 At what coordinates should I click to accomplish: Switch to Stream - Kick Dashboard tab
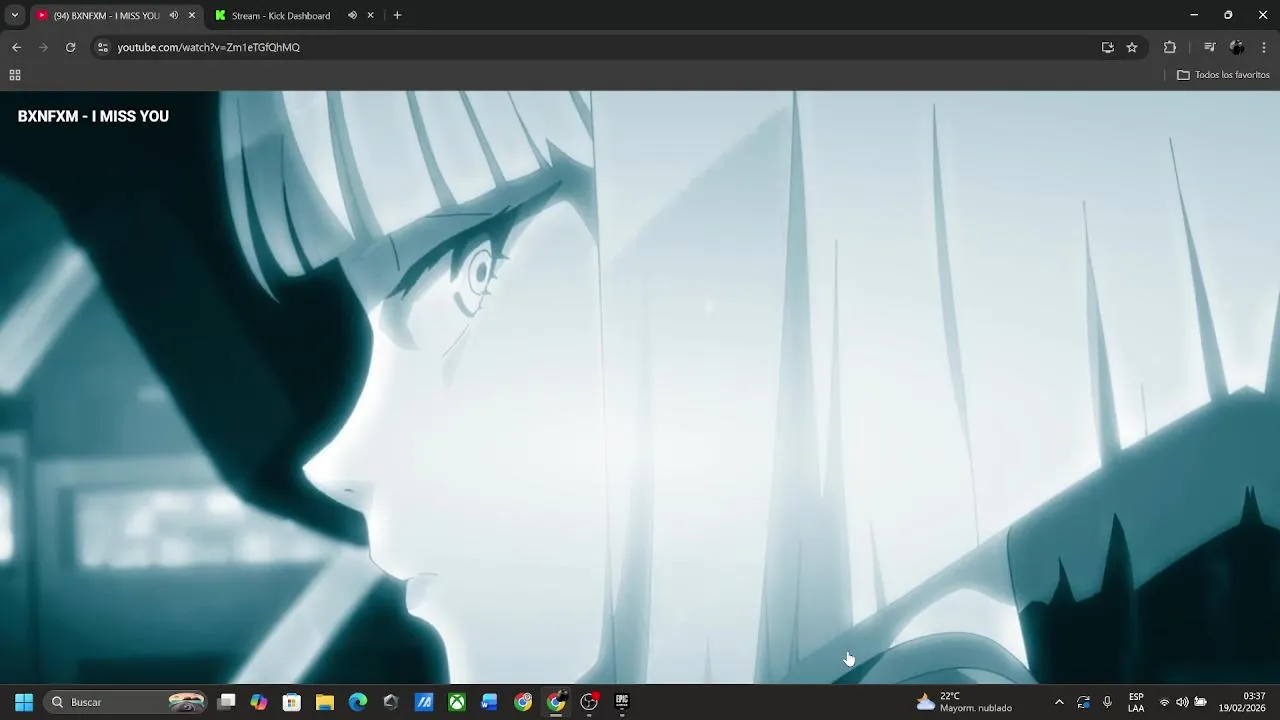point(281,15)
